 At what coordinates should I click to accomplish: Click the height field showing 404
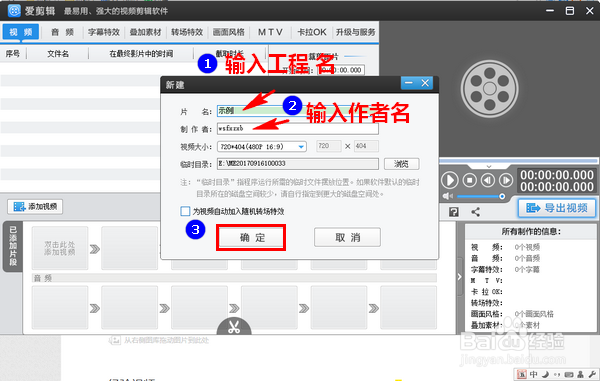coord(366,146)
